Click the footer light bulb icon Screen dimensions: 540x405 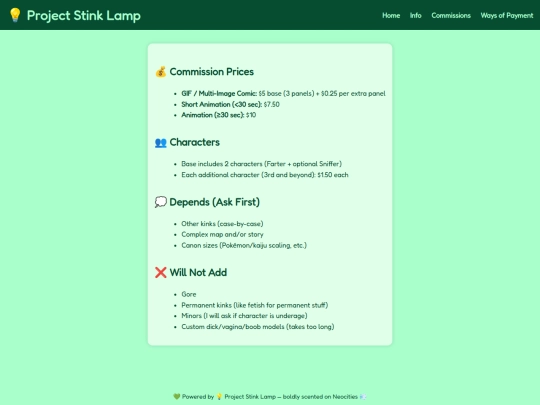click(219, 397)
